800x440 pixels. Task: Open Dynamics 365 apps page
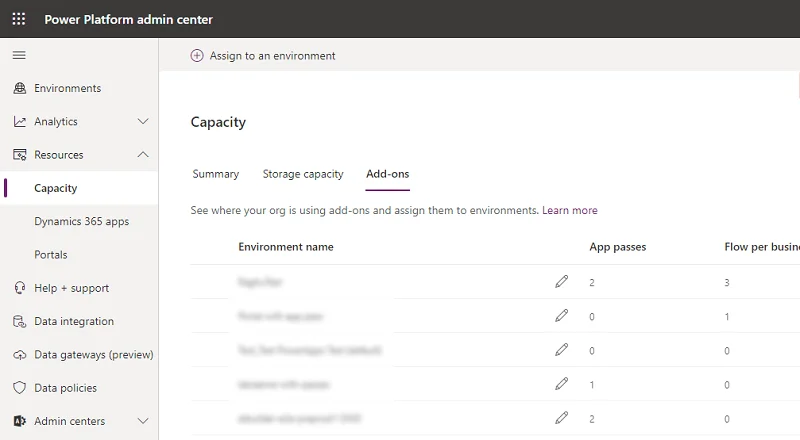point(82,222)
